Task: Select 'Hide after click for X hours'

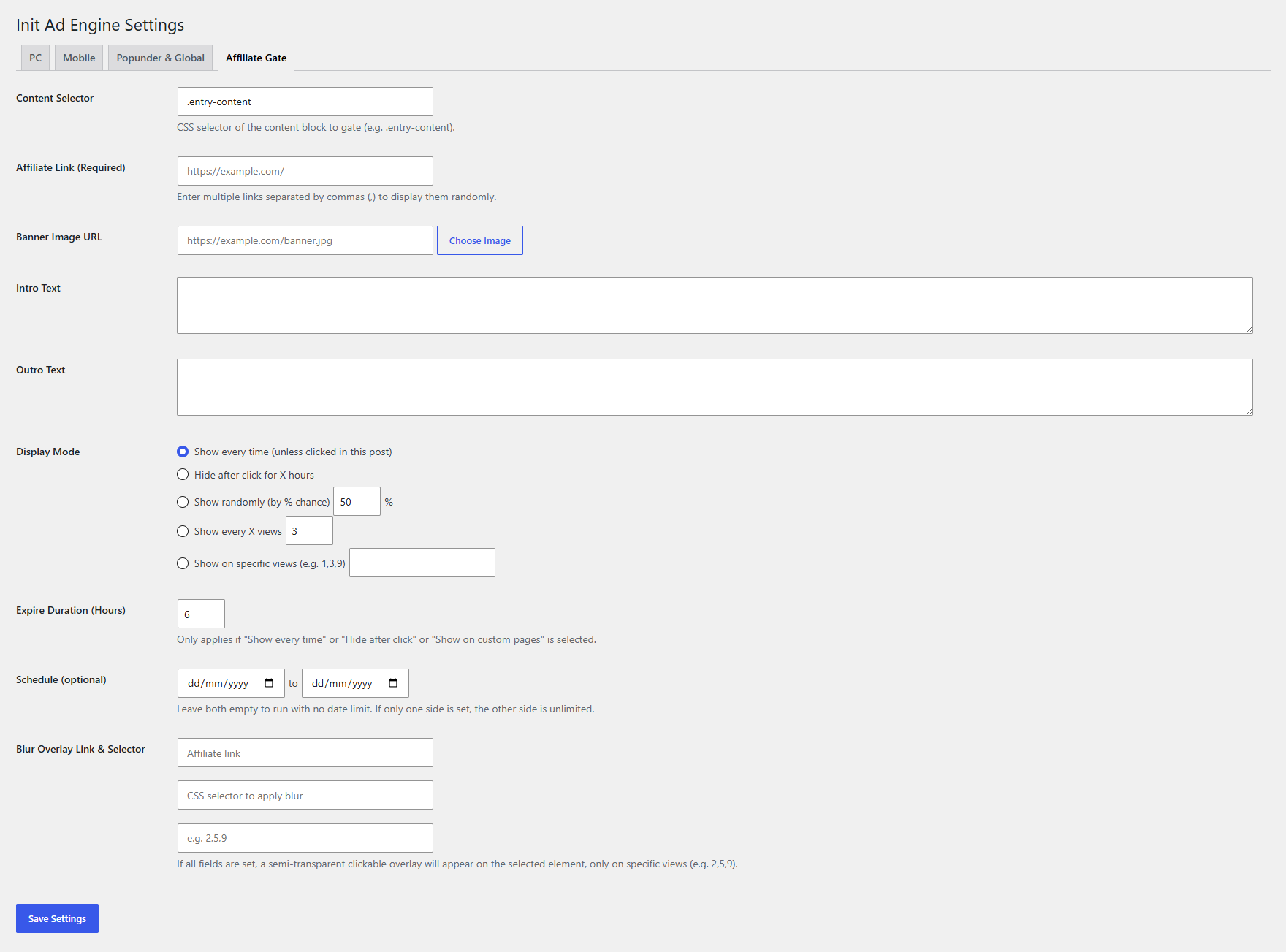Action: click(x=183, y=475)
